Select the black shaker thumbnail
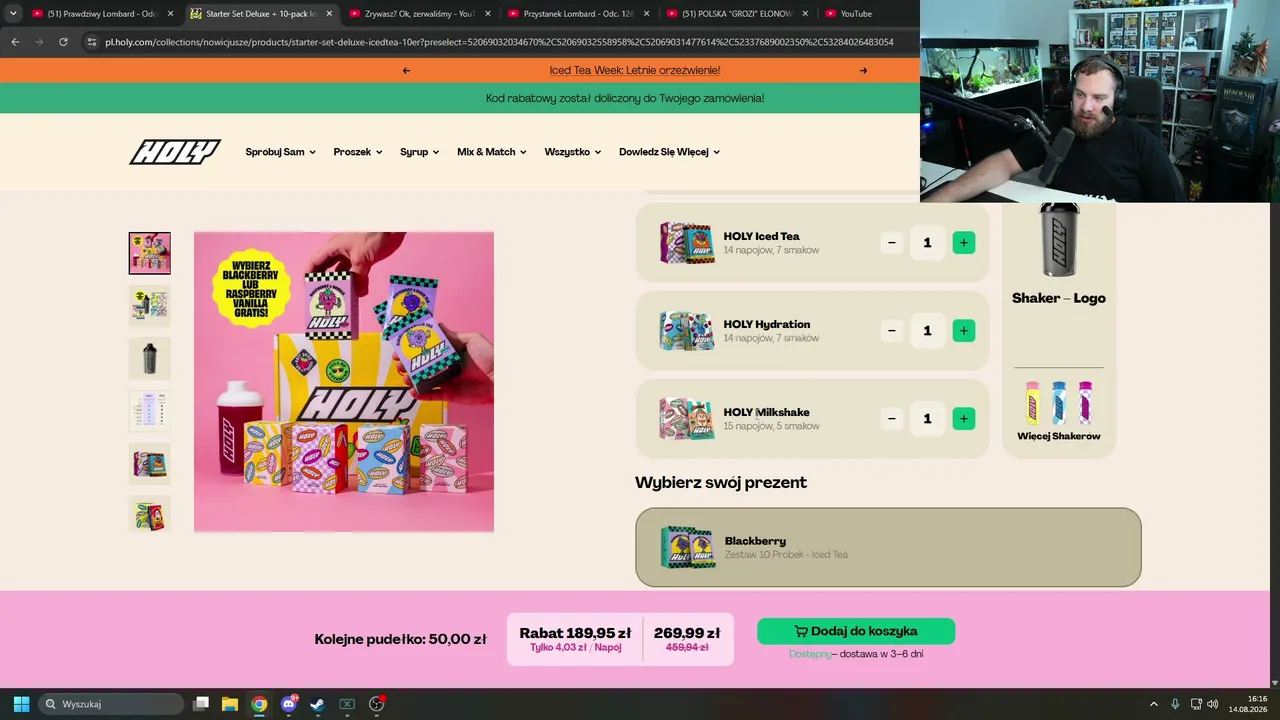 click(x=149, y=358)
